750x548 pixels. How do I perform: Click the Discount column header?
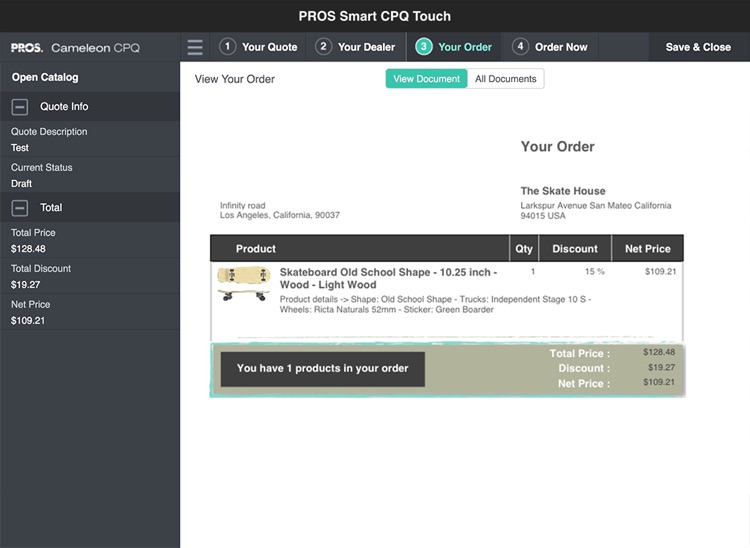[x=575, y=249]
